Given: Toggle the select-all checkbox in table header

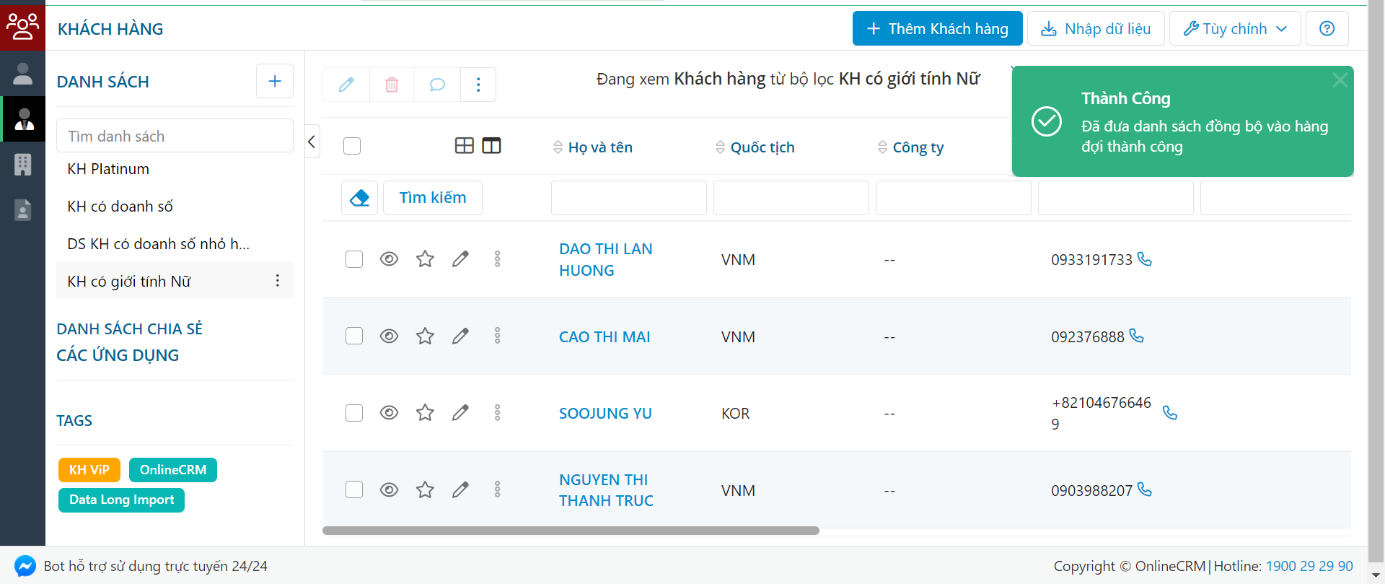Looking at the screenshot, I should point(352,146).
